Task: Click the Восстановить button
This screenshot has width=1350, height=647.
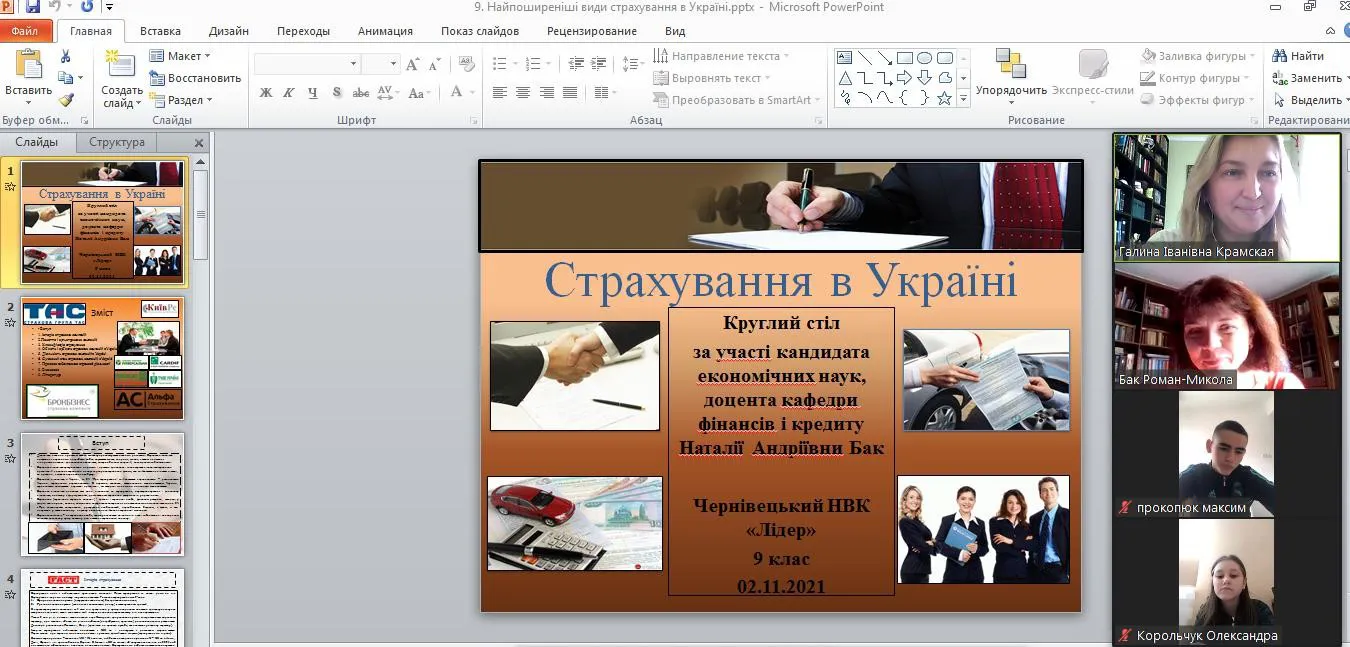Action: click(x=195, y=78)
